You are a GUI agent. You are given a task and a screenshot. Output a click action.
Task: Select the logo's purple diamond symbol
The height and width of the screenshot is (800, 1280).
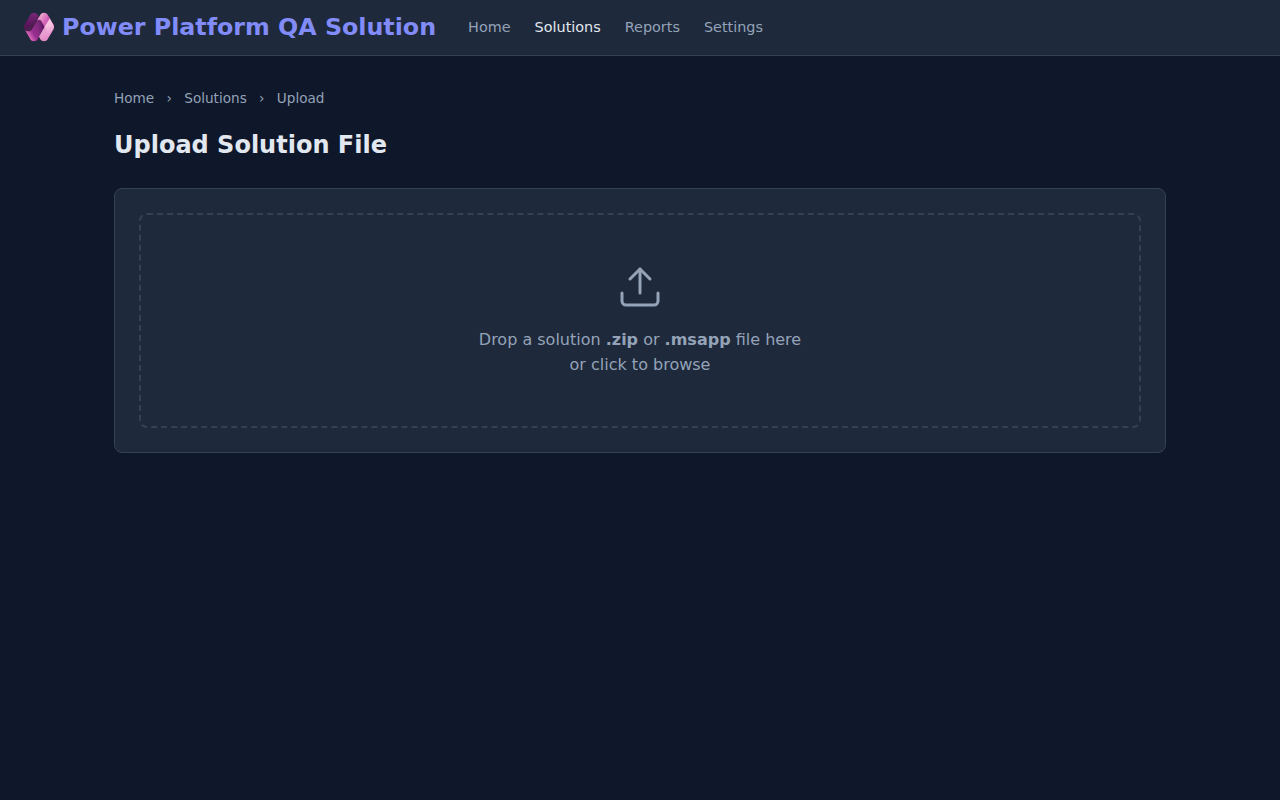coord(39,27)
